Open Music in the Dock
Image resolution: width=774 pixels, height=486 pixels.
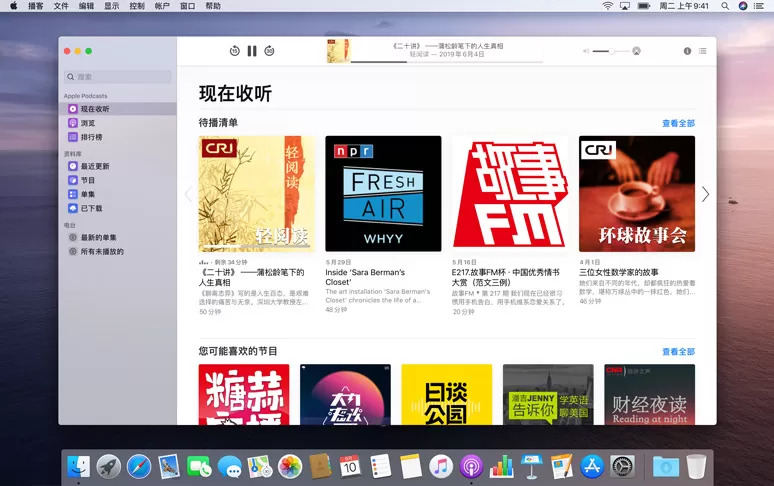[x=441, y=466]
